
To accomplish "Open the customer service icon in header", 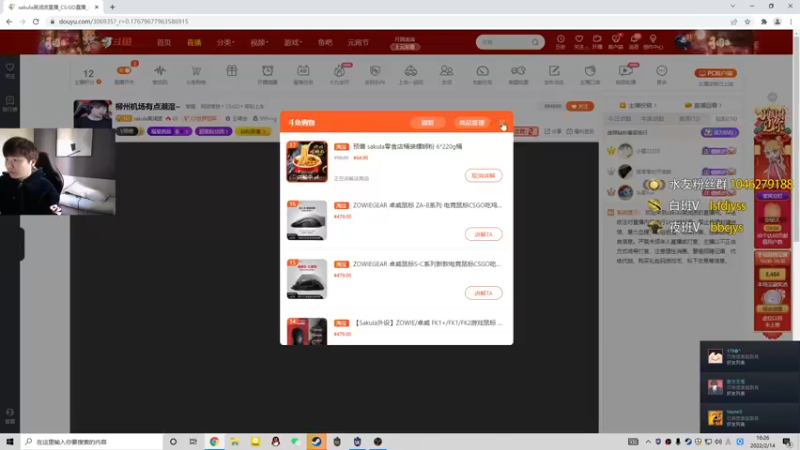I will click(616, 41).
